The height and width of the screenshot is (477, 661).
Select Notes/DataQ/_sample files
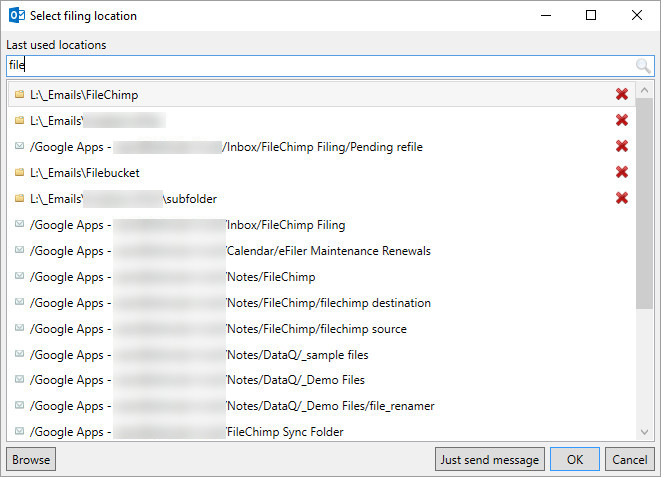point(321,355)
